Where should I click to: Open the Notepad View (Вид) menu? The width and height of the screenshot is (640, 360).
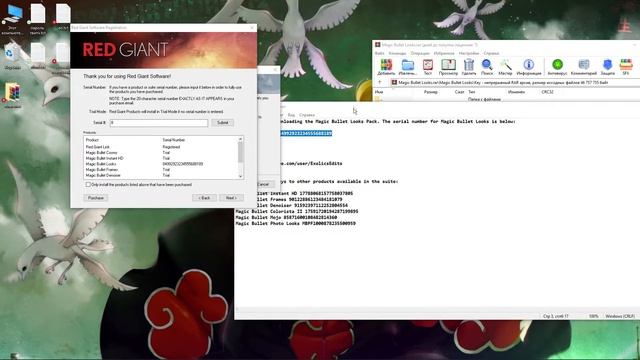(x=291, y=115)
